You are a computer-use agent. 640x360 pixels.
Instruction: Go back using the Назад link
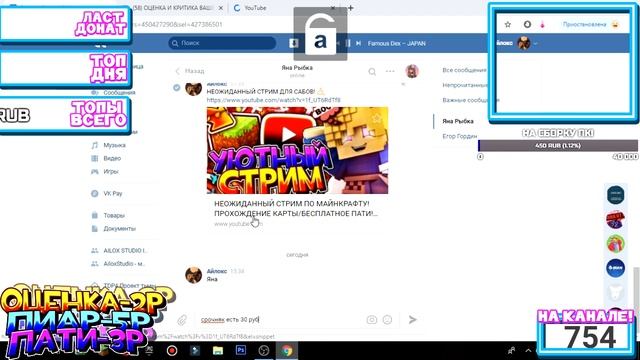coord(190,71)
